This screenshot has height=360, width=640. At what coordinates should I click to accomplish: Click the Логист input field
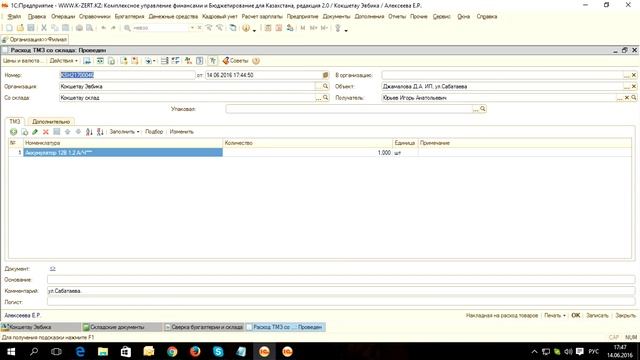(341, 302)
